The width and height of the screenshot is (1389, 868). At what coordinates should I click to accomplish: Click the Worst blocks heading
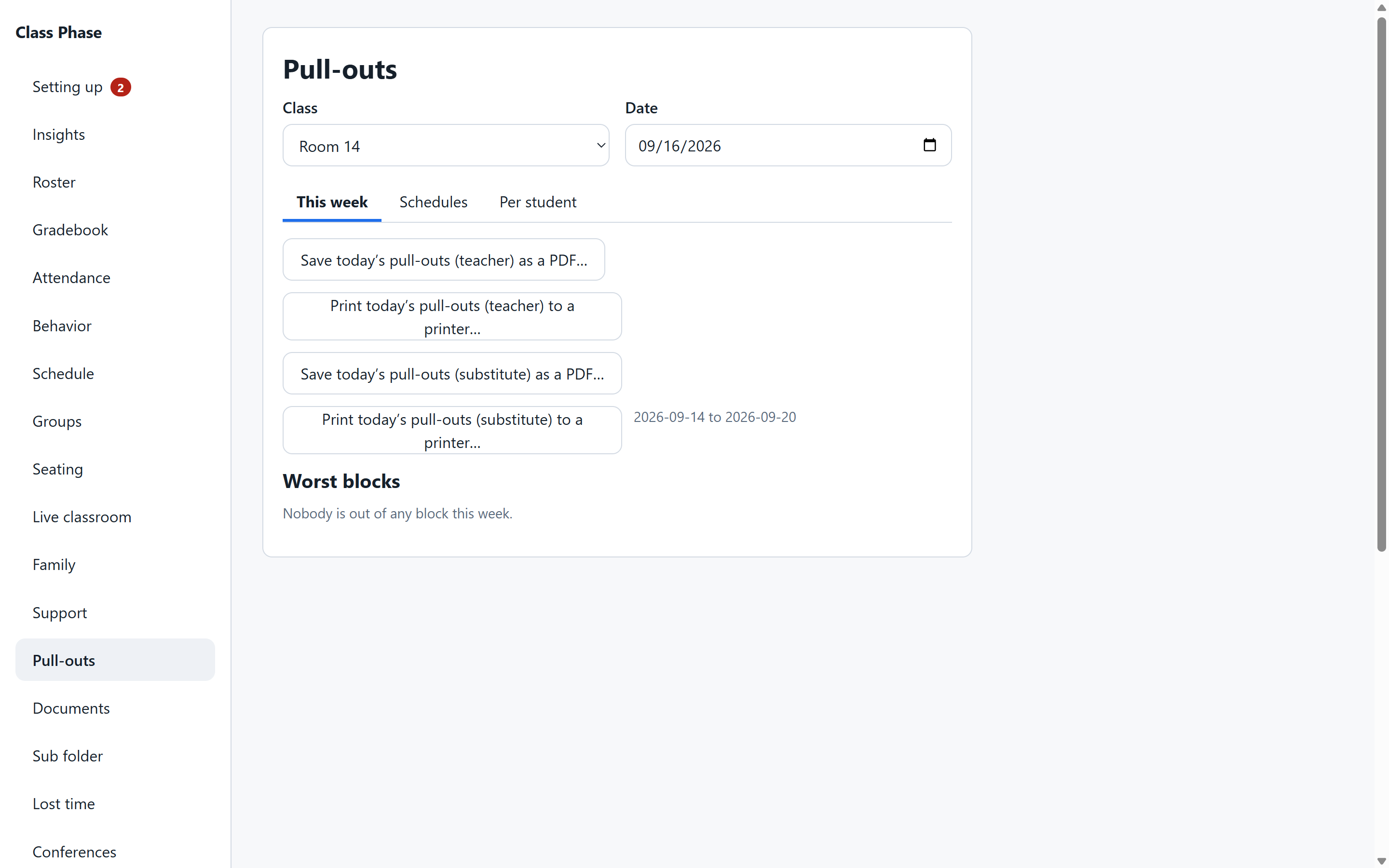click(341, 481)
